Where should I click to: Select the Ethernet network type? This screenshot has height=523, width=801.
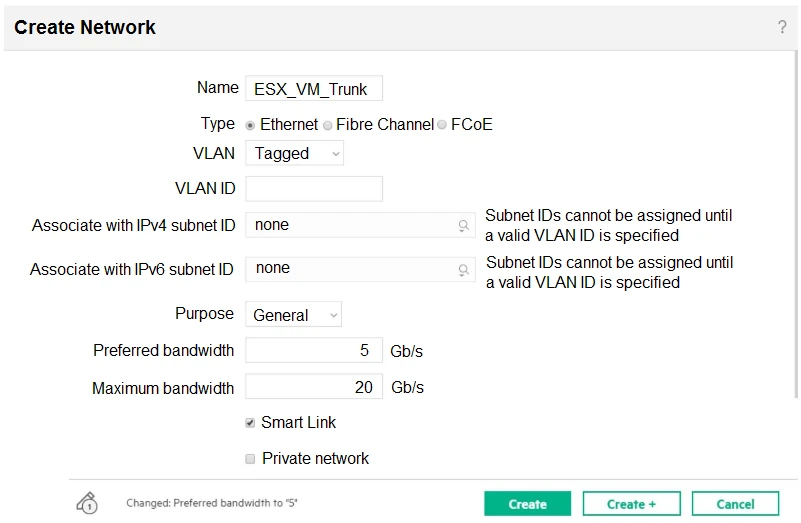250,125
